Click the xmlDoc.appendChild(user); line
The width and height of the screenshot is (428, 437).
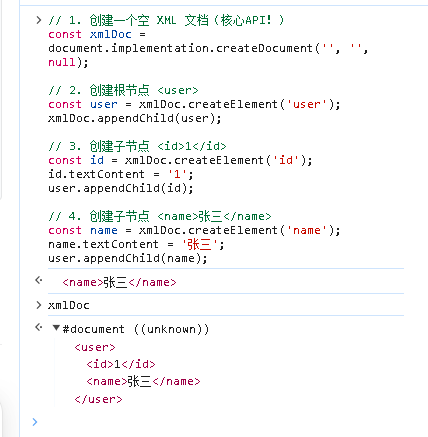[134, 118]
